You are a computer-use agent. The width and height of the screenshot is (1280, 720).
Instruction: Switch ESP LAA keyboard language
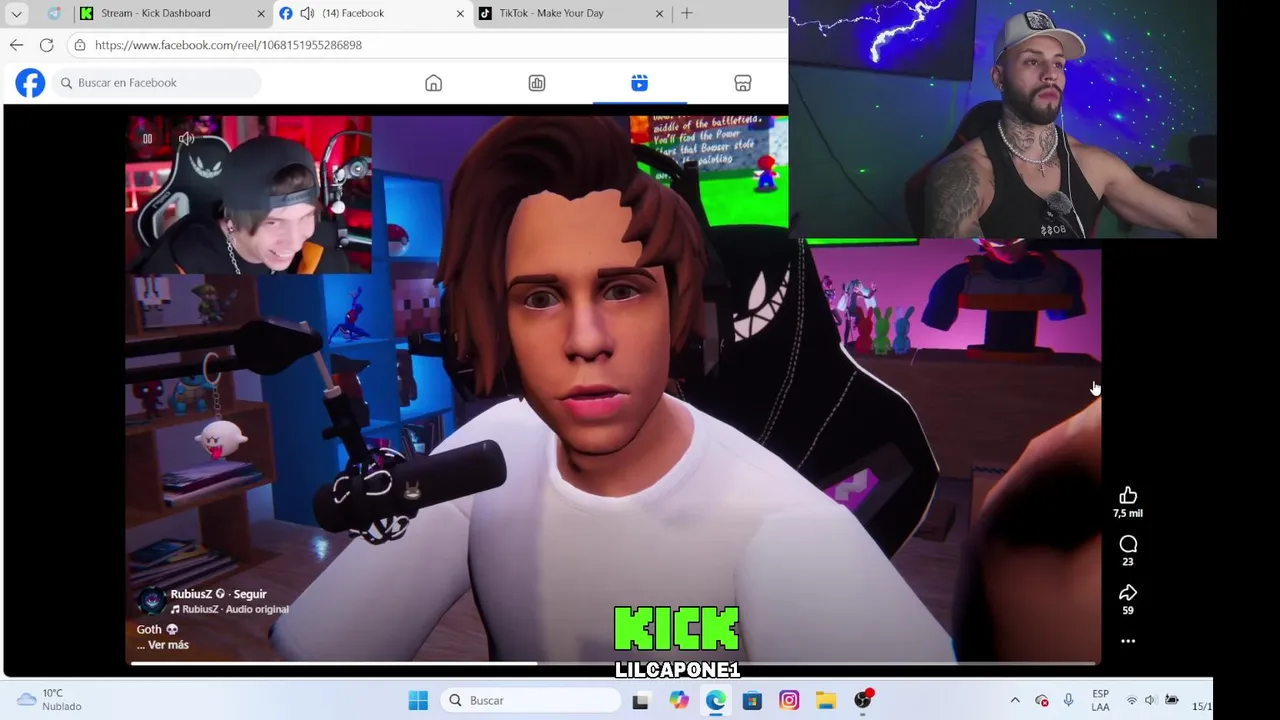click(1100, 700)
